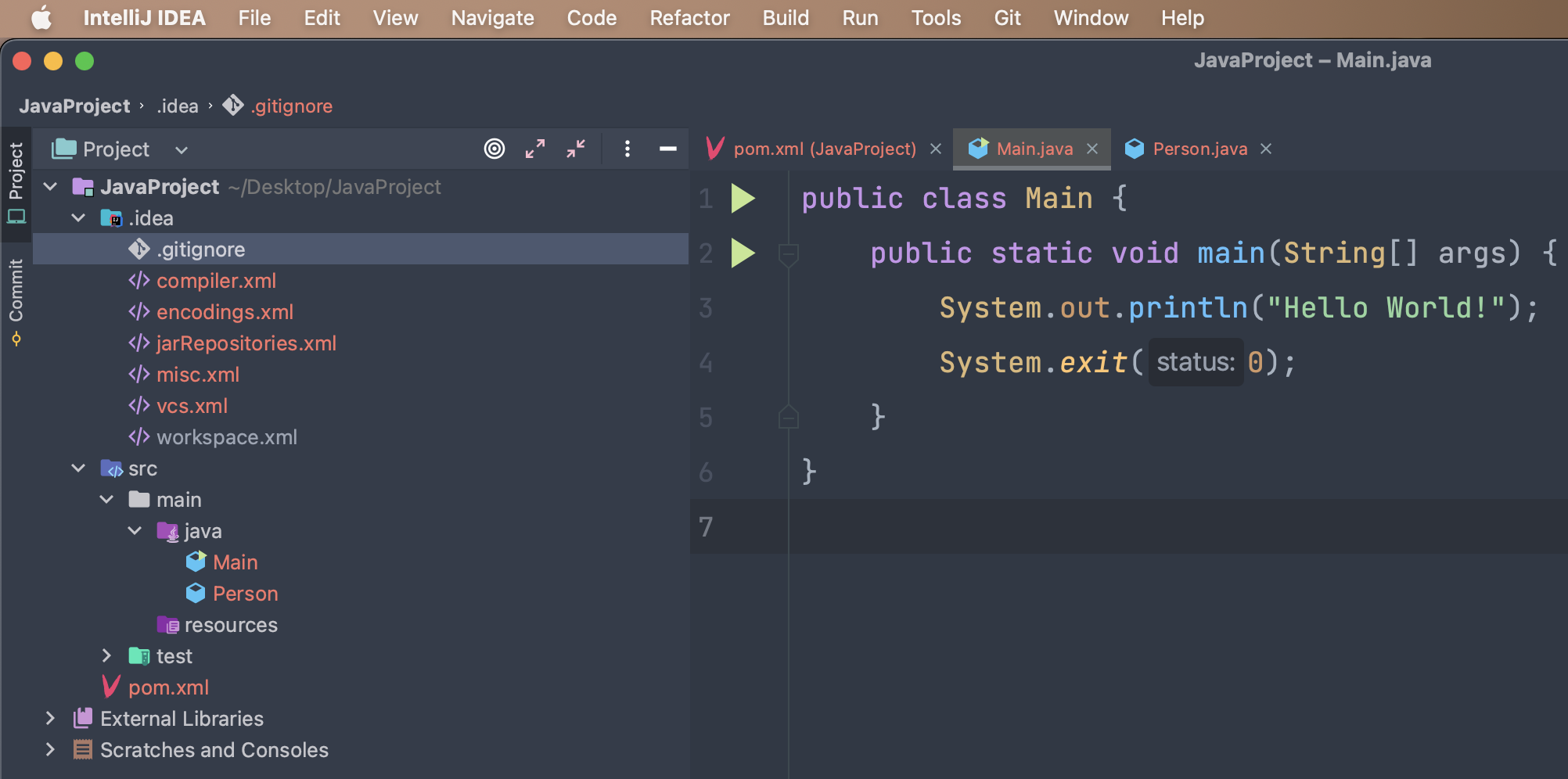The image size is (1568, 779).
Task: Click the src folder icon
Action: [112, 468]
